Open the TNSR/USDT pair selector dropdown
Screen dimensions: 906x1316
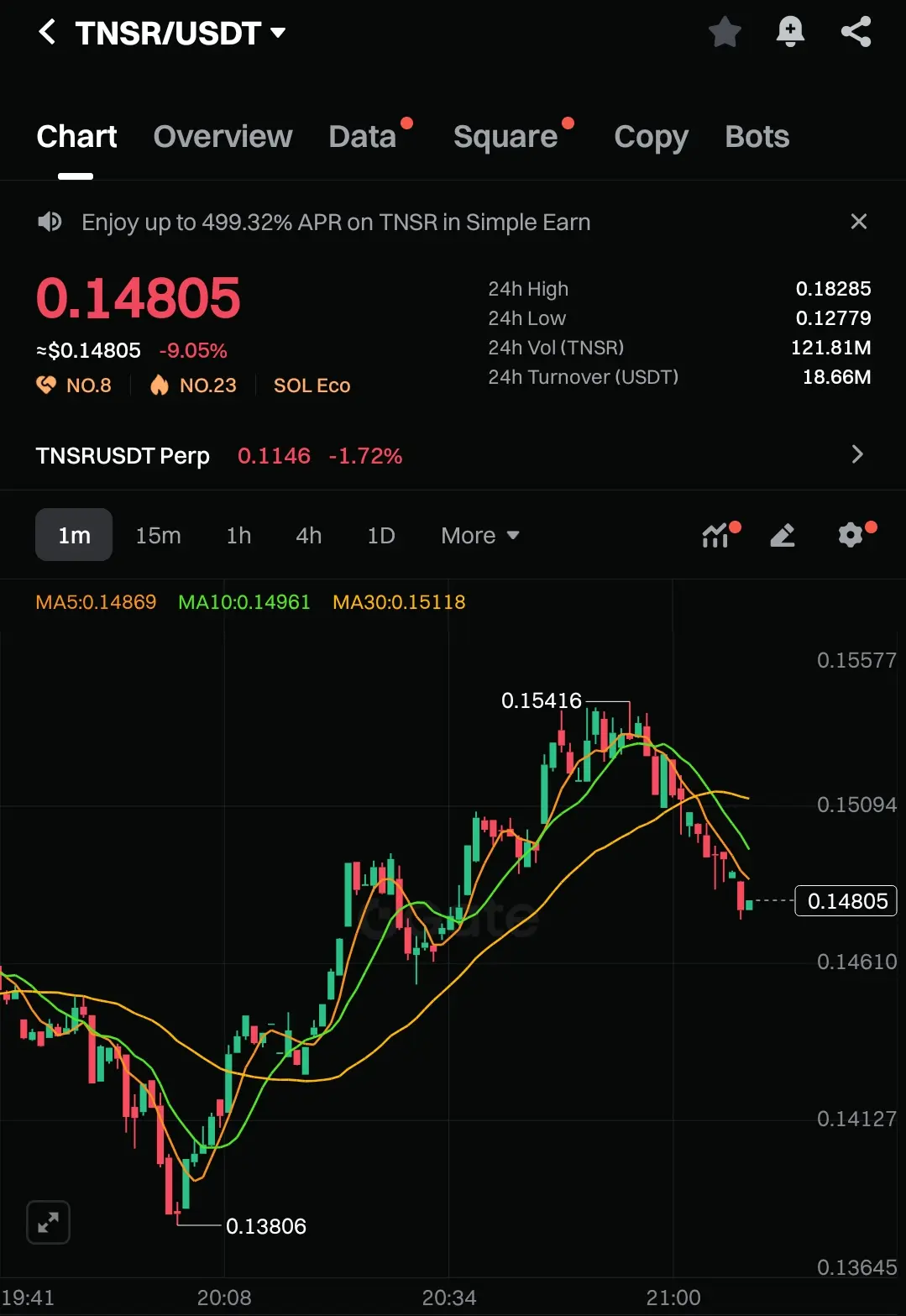[x=181, y=34]
